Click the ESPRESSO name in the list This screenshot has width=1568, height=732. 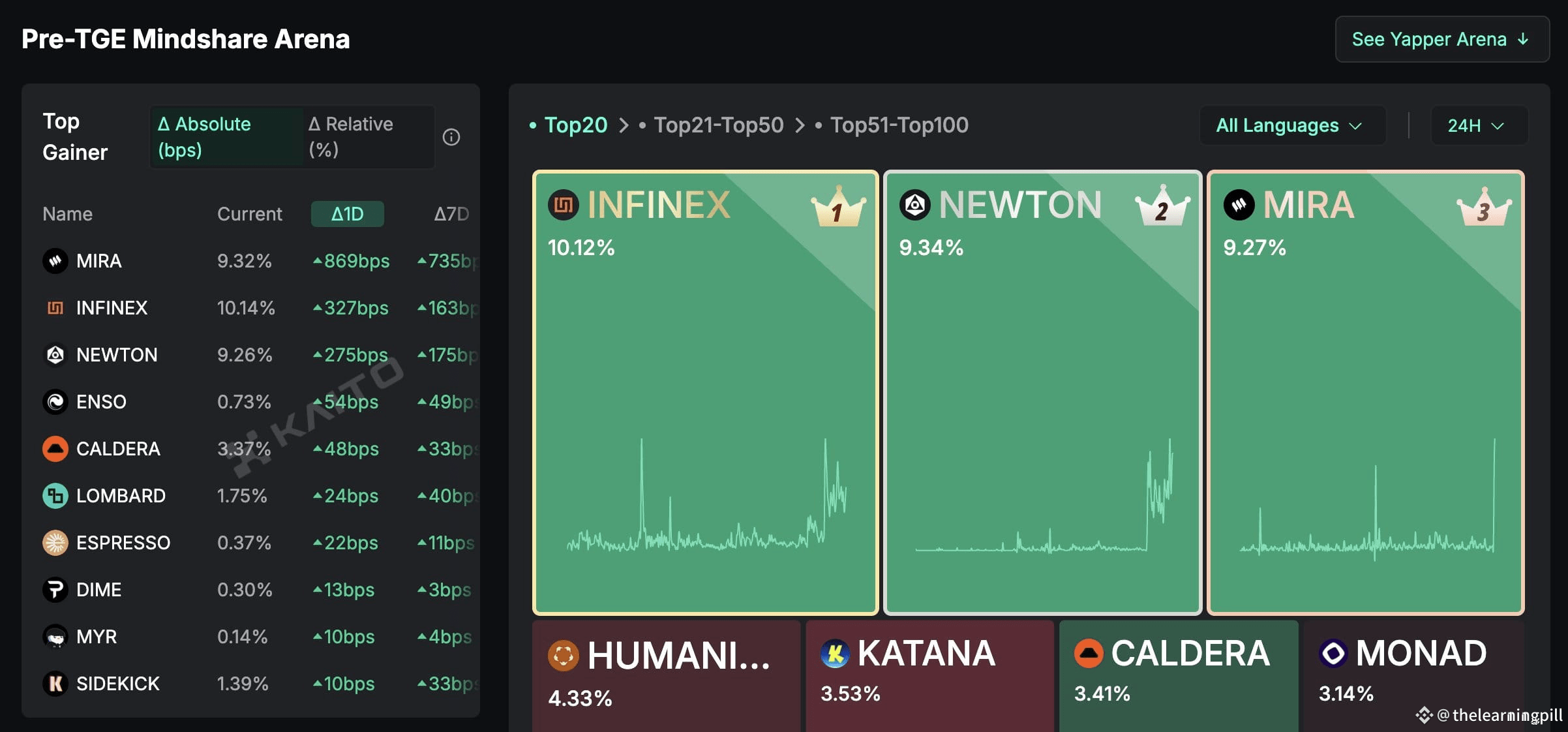tap(123, 543)
